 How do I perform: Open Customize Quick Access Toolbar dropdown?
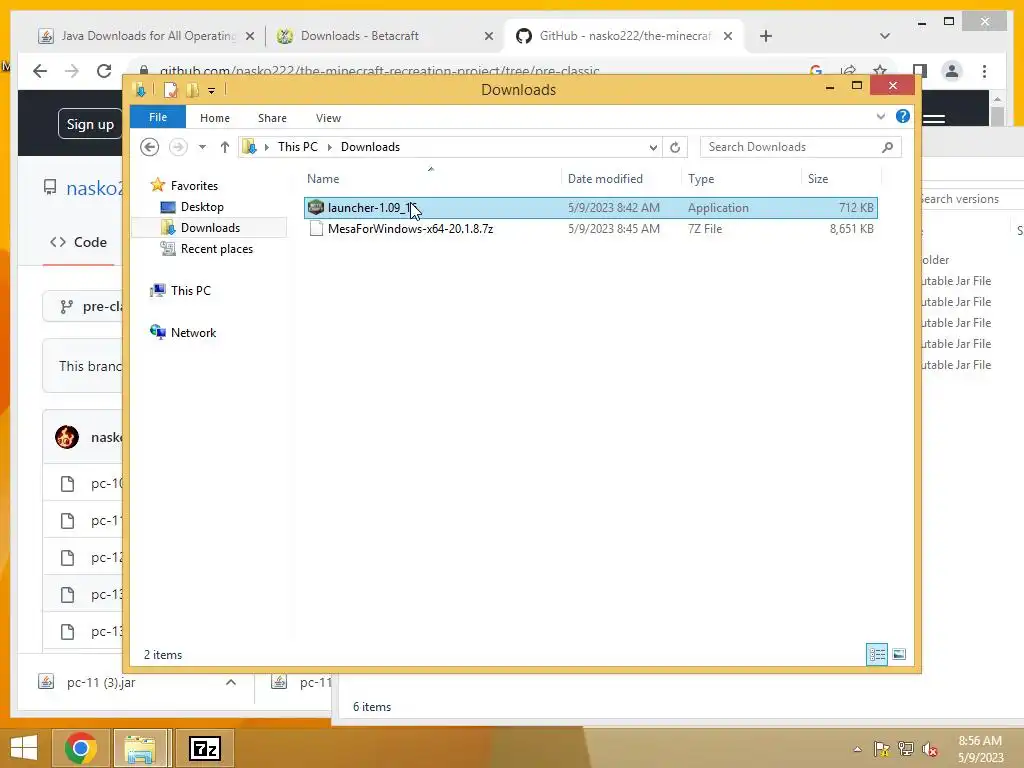point(212,91)
